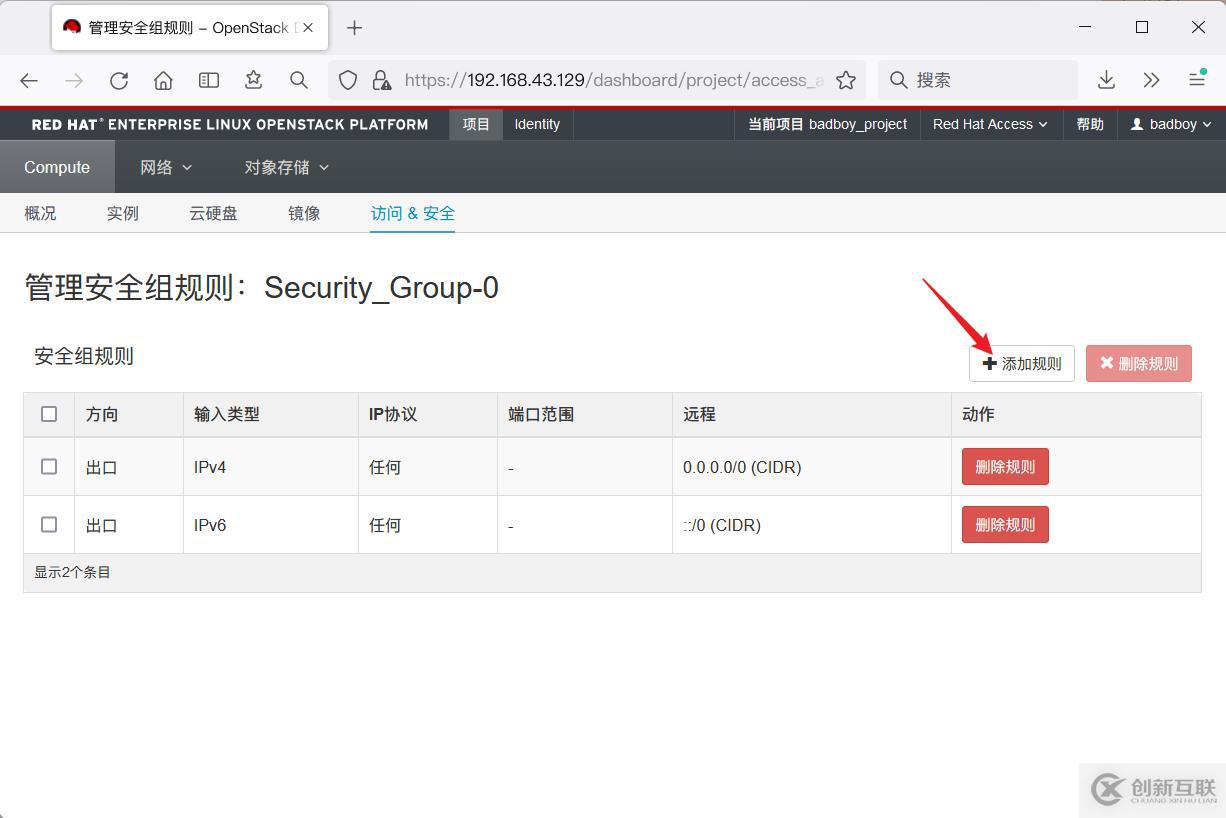Show more tools overflow chevrons
The height and width of the screenshot is (818, 1226).
point(1151,80)
